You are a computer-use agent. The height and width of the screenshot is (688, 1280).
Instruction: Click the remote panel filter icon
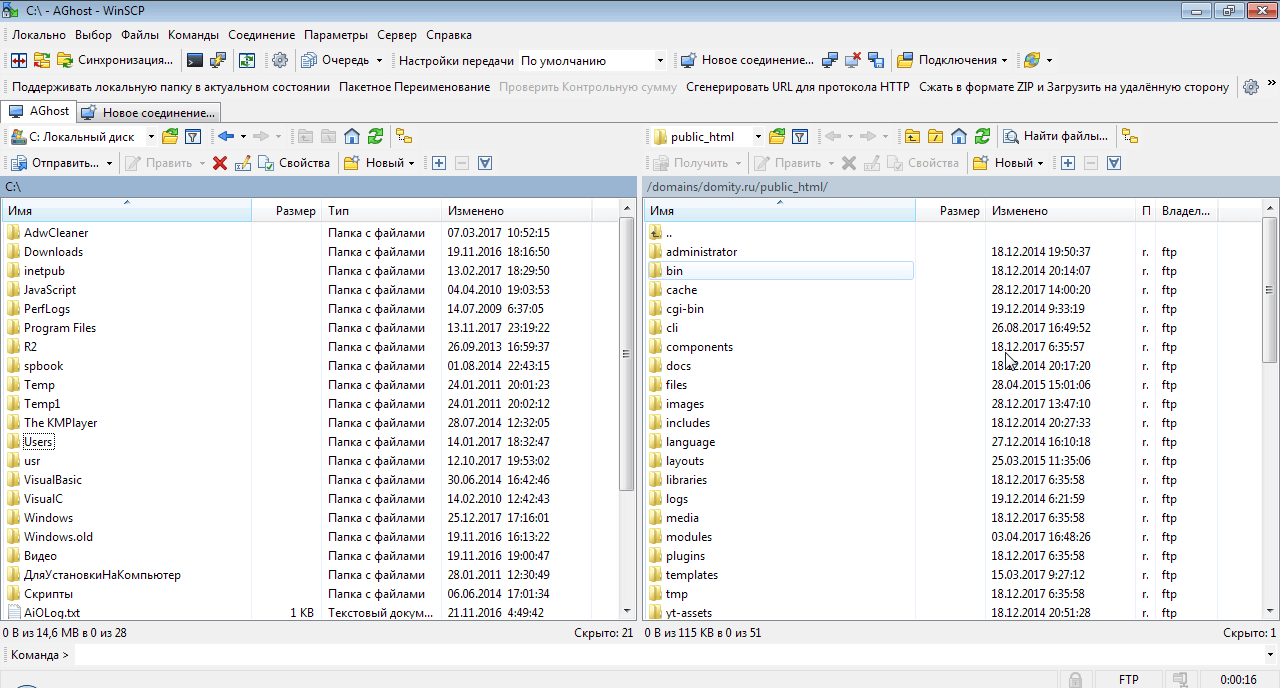[800, 137]
